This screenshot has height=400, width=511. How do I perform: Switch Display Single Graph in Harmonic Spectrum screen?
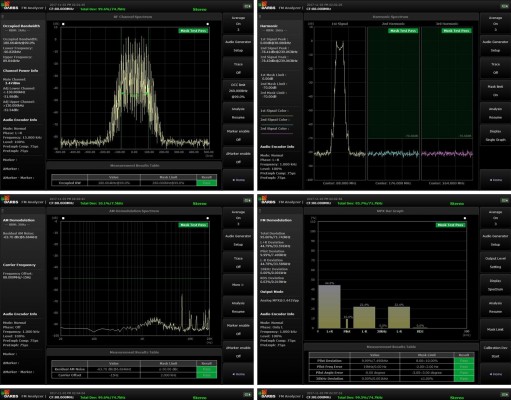(x=495, y=135)
